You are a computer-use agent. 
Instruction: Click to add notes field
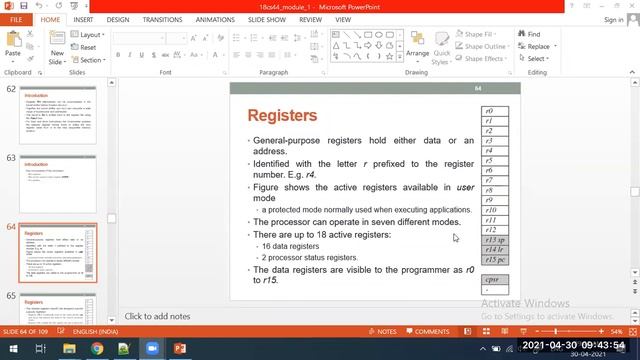[157, 316]
